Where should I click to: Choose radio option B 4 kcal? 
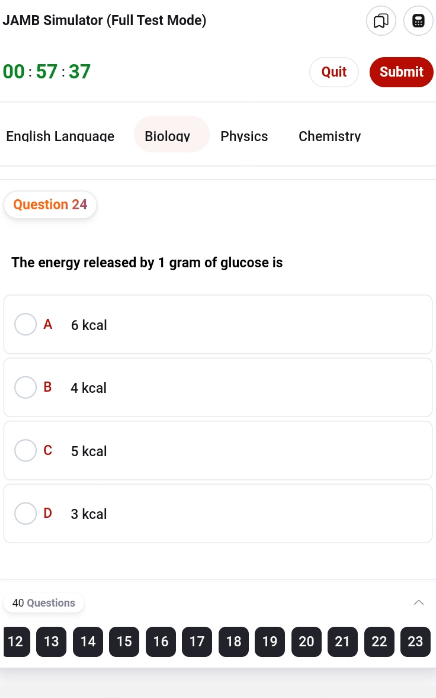click(25, 387)
